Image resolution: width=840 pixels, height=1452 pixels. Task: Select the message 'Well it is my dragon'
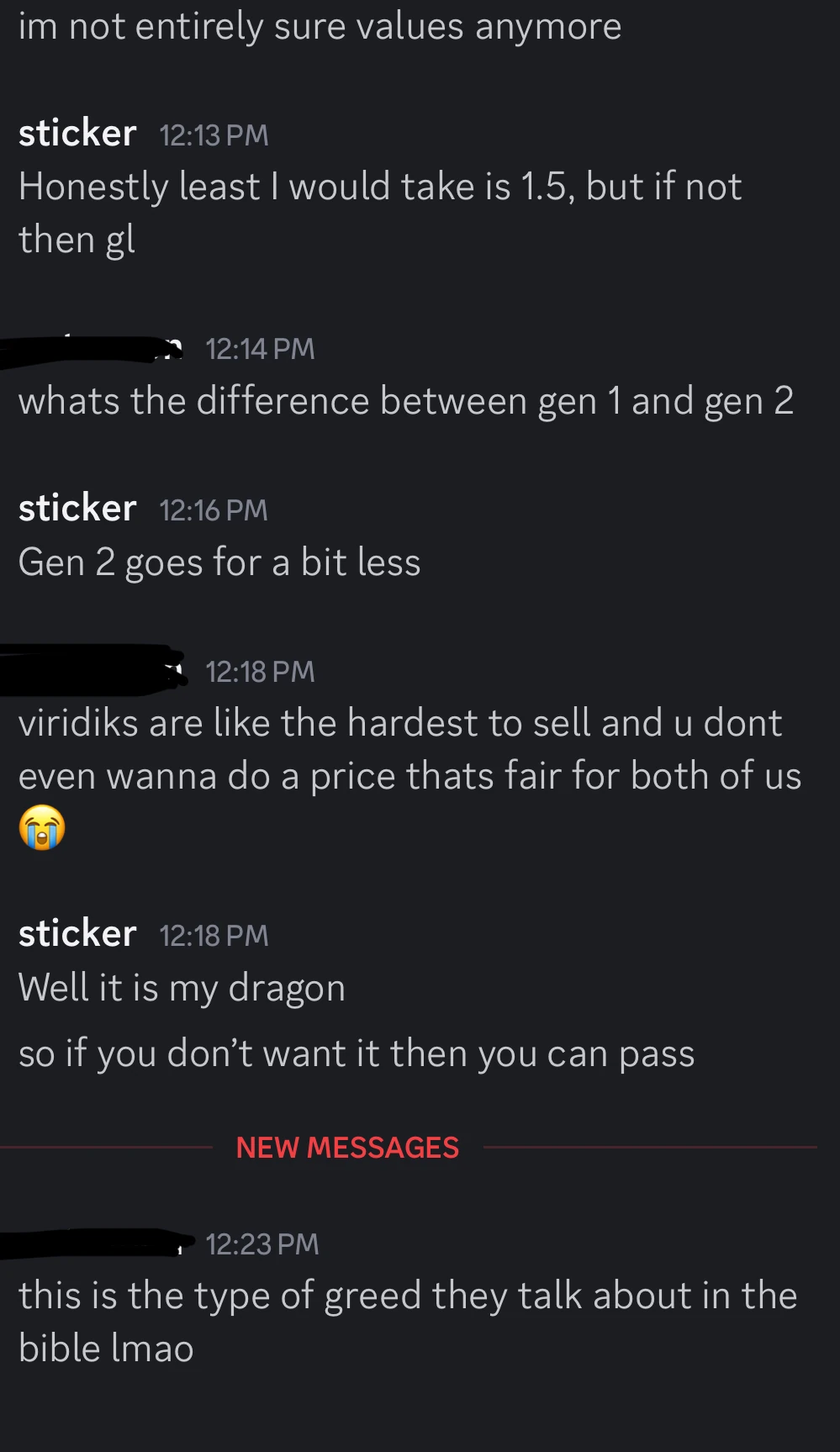pyautogui.click(x=182, y=988)
